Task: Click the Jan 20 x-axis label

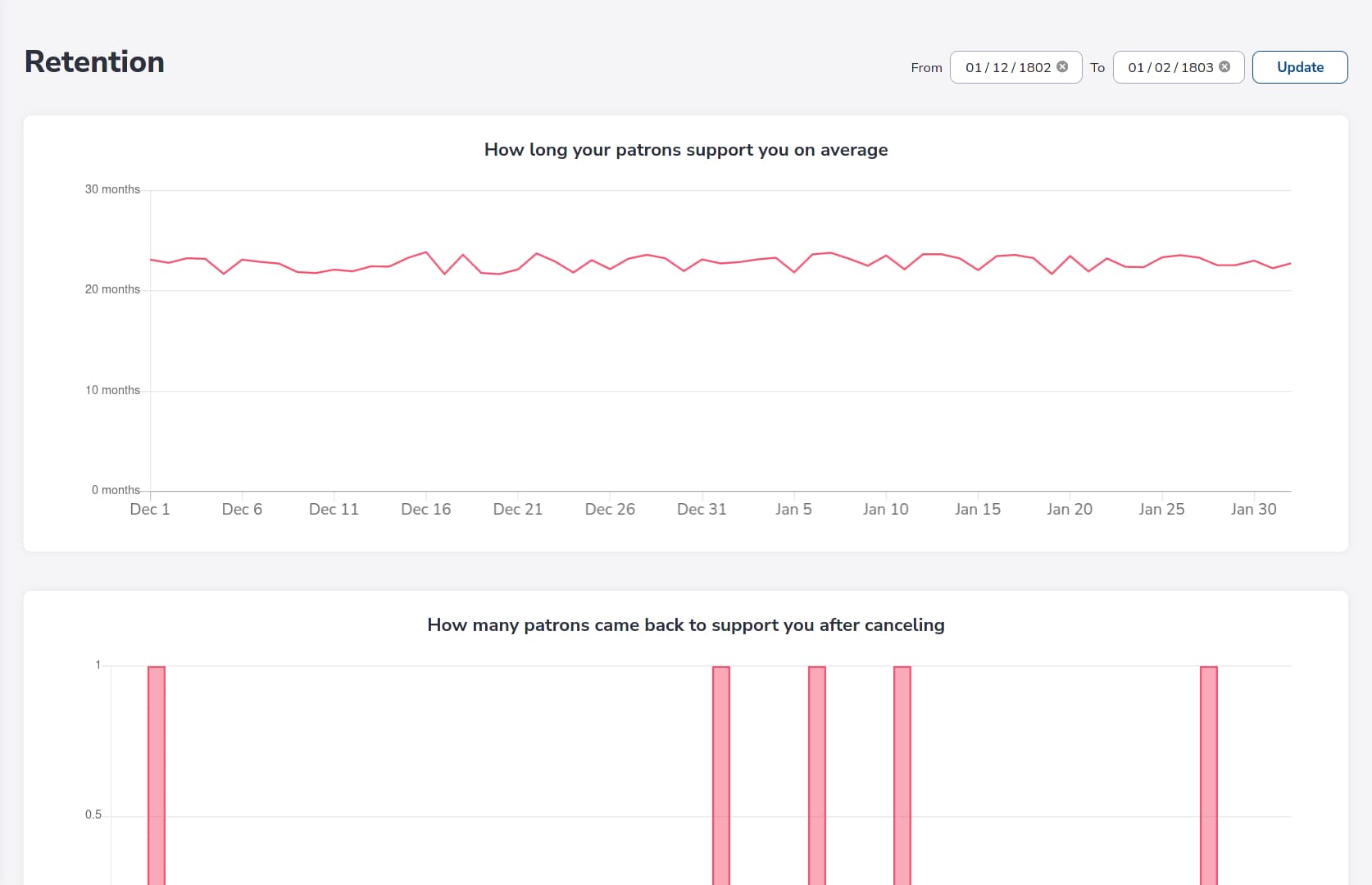Action: click(x=1070, y=509)
